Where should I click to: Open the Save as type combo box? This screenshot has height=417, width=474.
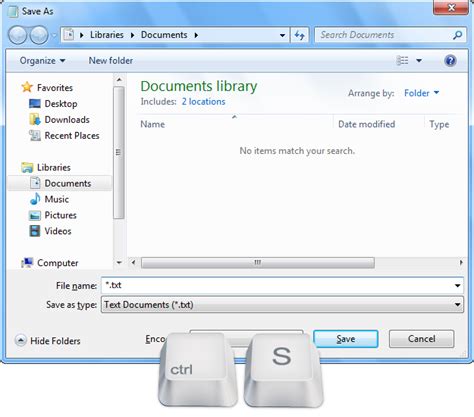pos(282,305)
